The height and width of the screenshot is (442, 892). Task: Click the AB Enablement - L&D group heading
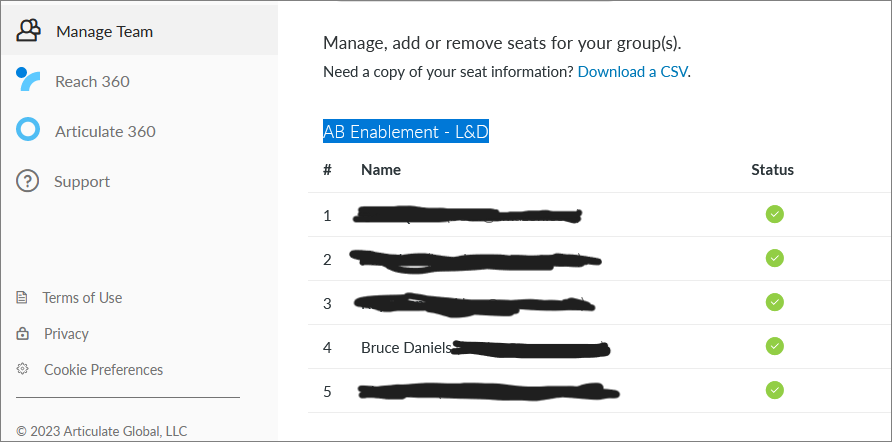pyautogui.click(x=406, y=131)
